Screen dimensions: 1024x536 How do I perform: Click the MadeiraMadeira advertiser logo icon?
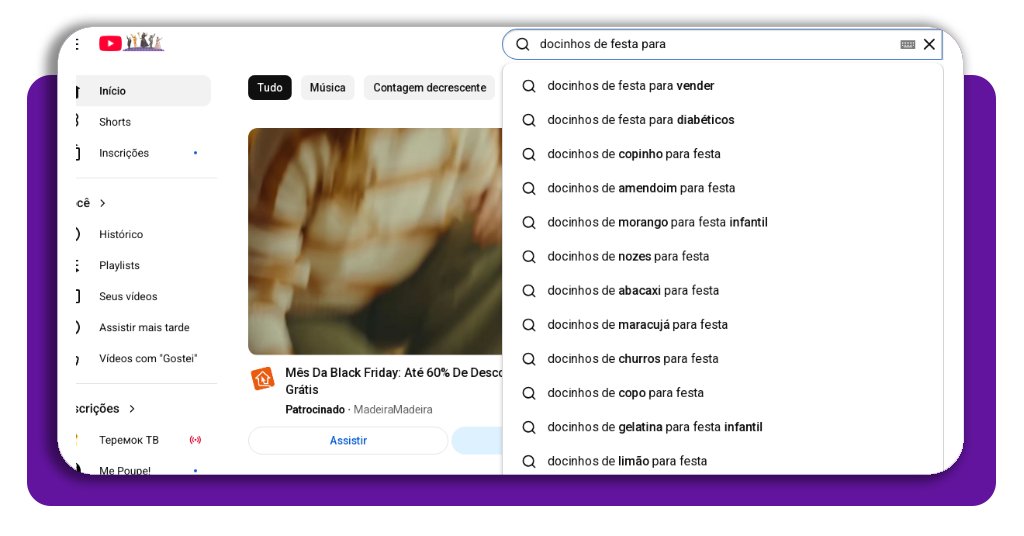(x=262, y=379)
